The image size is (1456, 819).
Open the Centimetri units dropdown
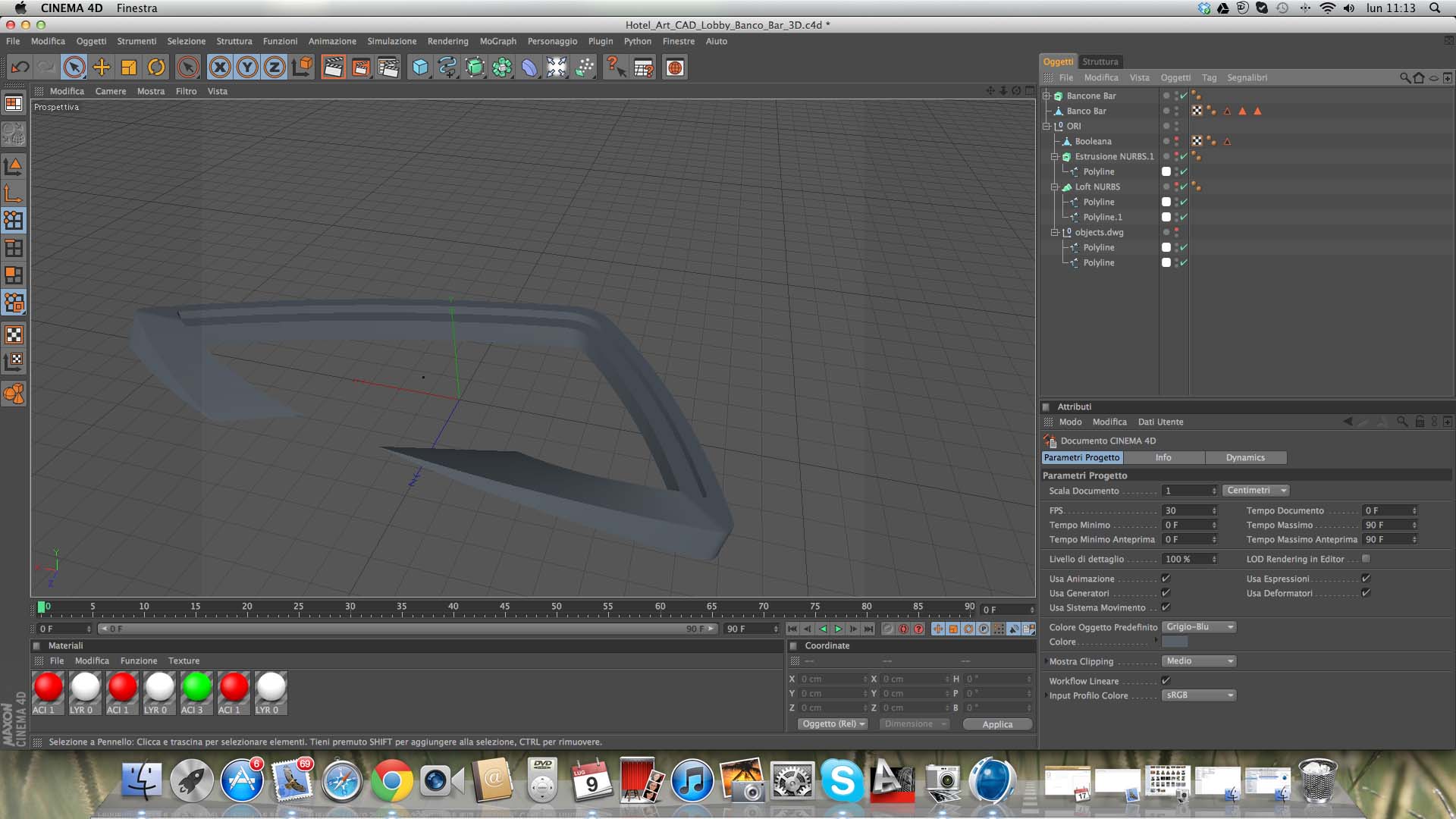(x=1256, y=491)
